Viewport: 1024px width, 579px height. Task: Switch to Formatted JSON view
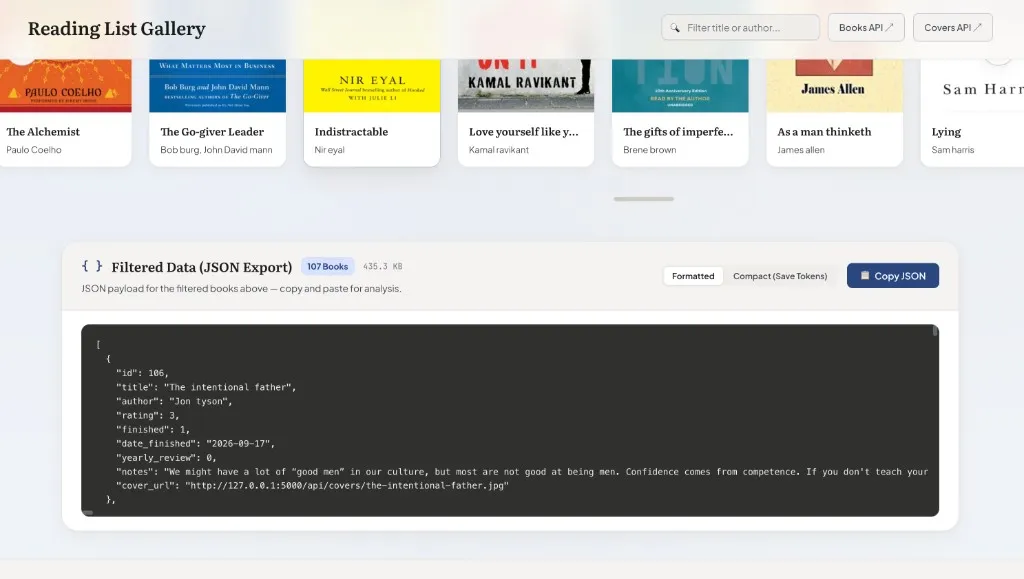[693, 276]
